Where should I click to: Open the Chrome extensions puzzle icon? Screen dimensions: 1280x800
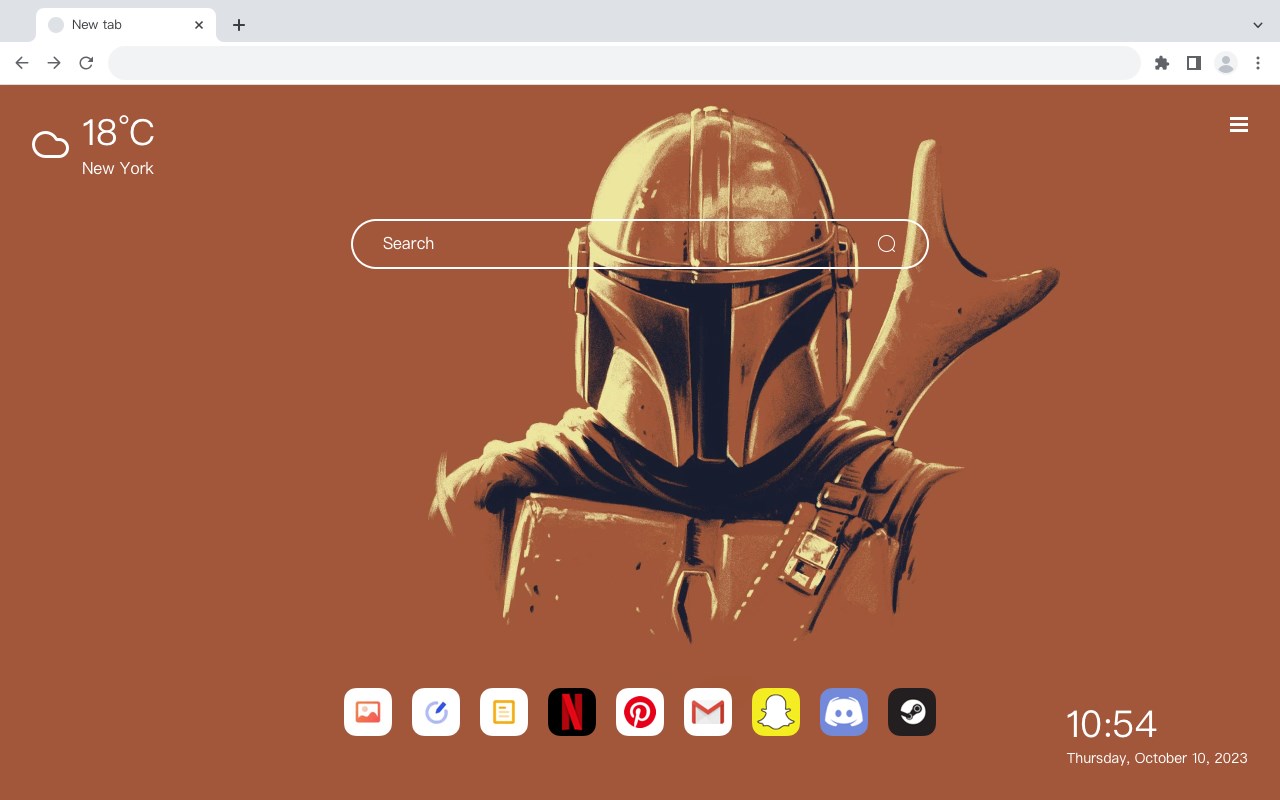[x=1162, y=63]
